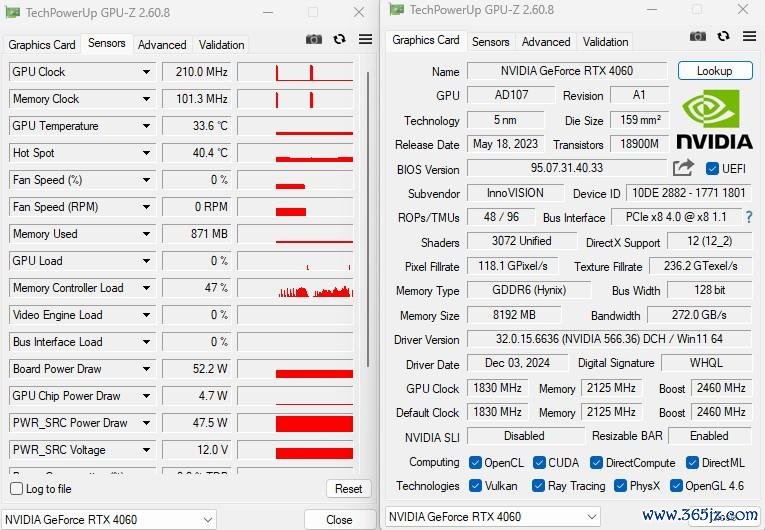Open the PWR_SRC Power Draw sensor dropdown
Viewport: 765px width, 530px height.
click(x=146, y=423)
